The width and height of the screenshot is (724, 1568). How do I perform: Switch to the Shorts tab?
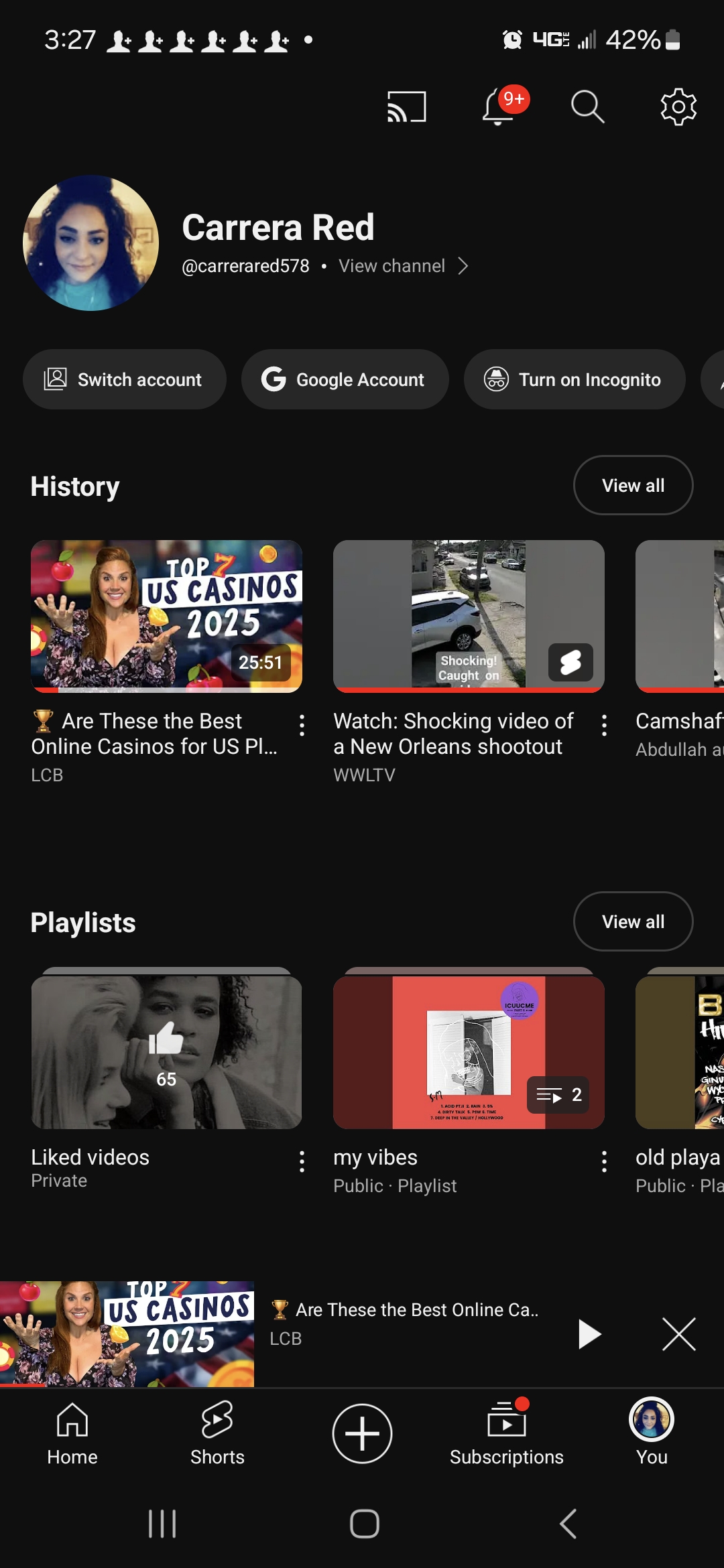click(x=217, y=1433)
